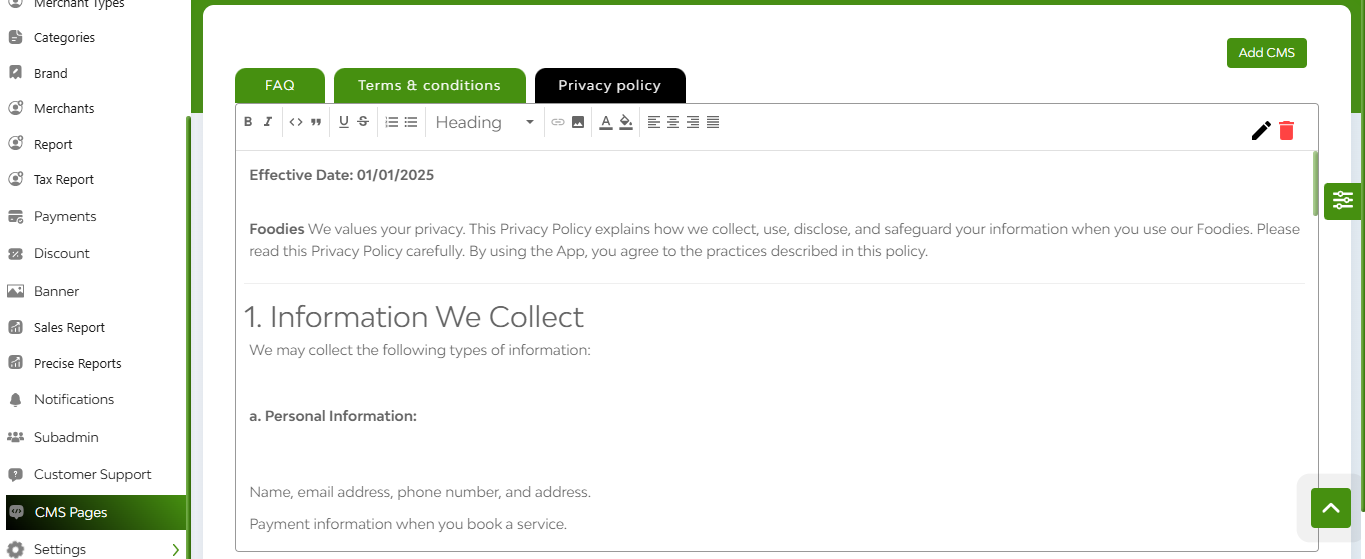Image resolution: width=1365 pixels, height=559 pixels.
Task: Toggle italic formatting in the editor toolbar
Action: pyautogui.click(x=267, y=122)
